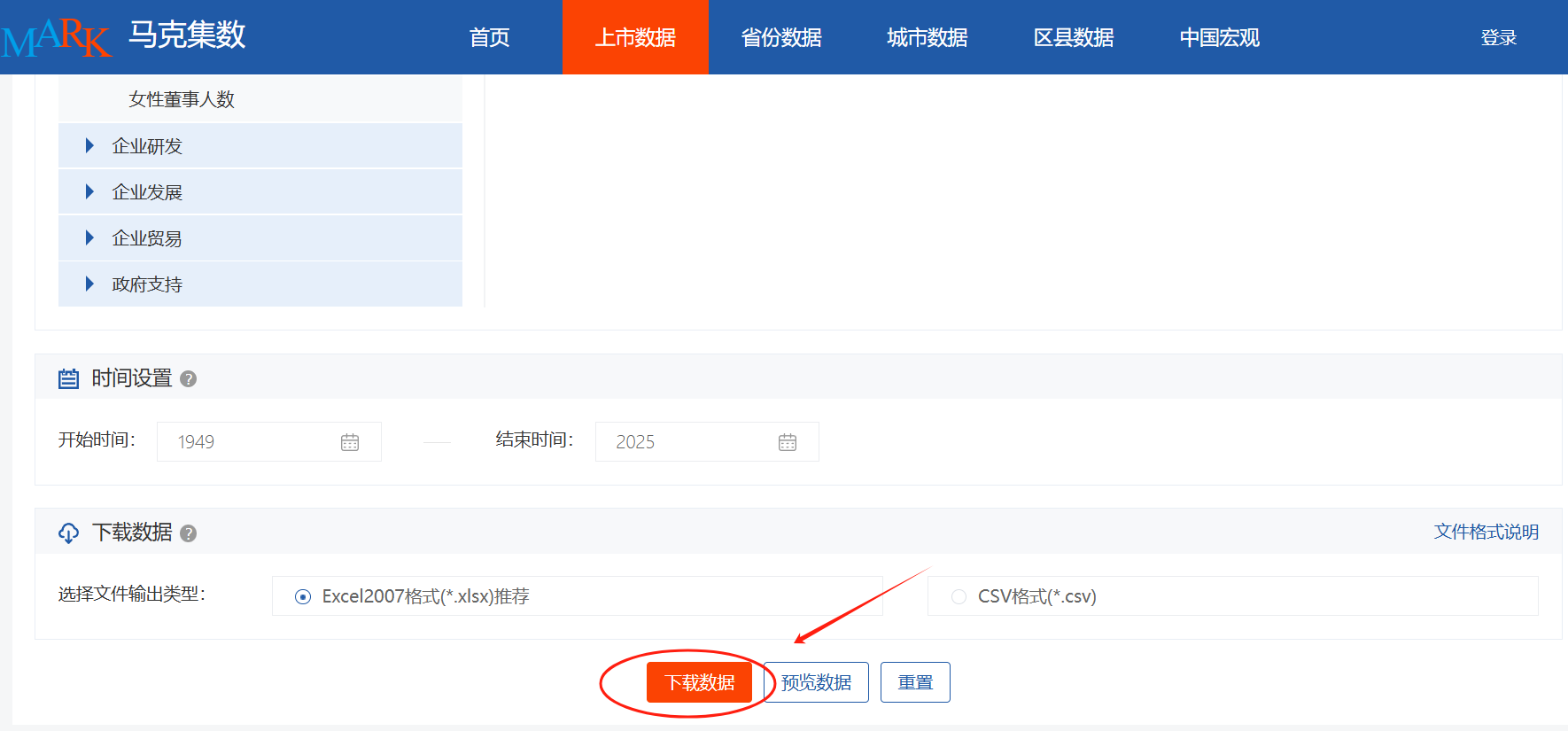
Task: Open the 省份数据 tab
Action: pyautogui.click(x=780, y=37)
